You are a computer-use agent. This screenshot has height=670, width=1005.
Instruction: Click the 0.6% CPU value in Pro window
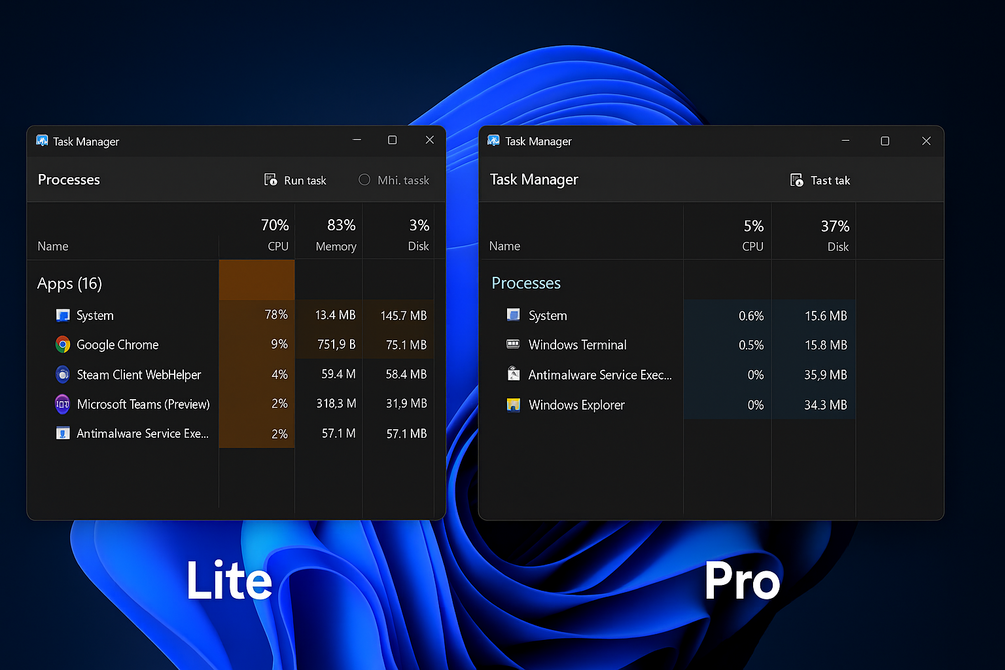[751, 315]
